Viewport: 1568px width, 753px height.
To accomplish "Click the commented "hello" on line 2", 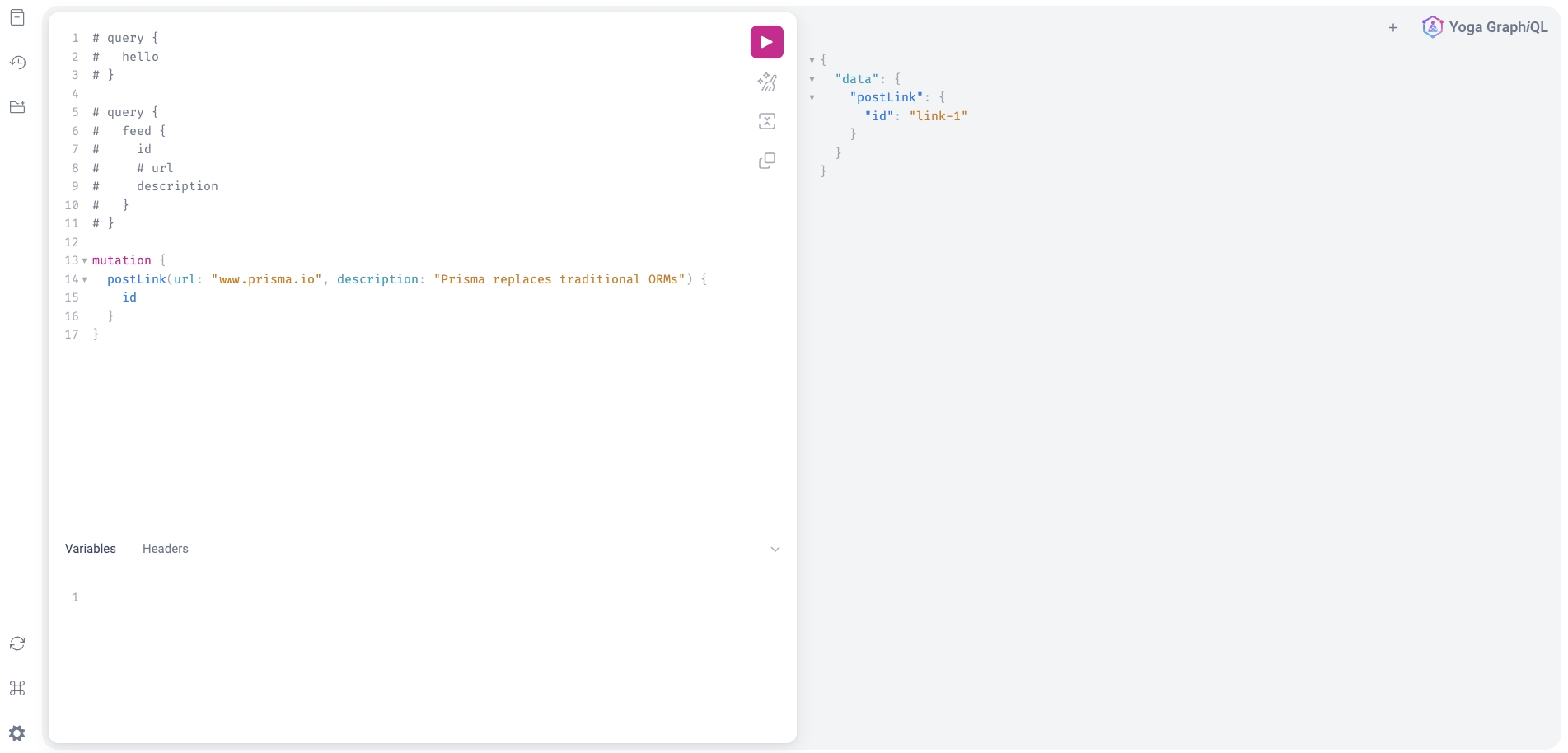I will coord(140,57).
